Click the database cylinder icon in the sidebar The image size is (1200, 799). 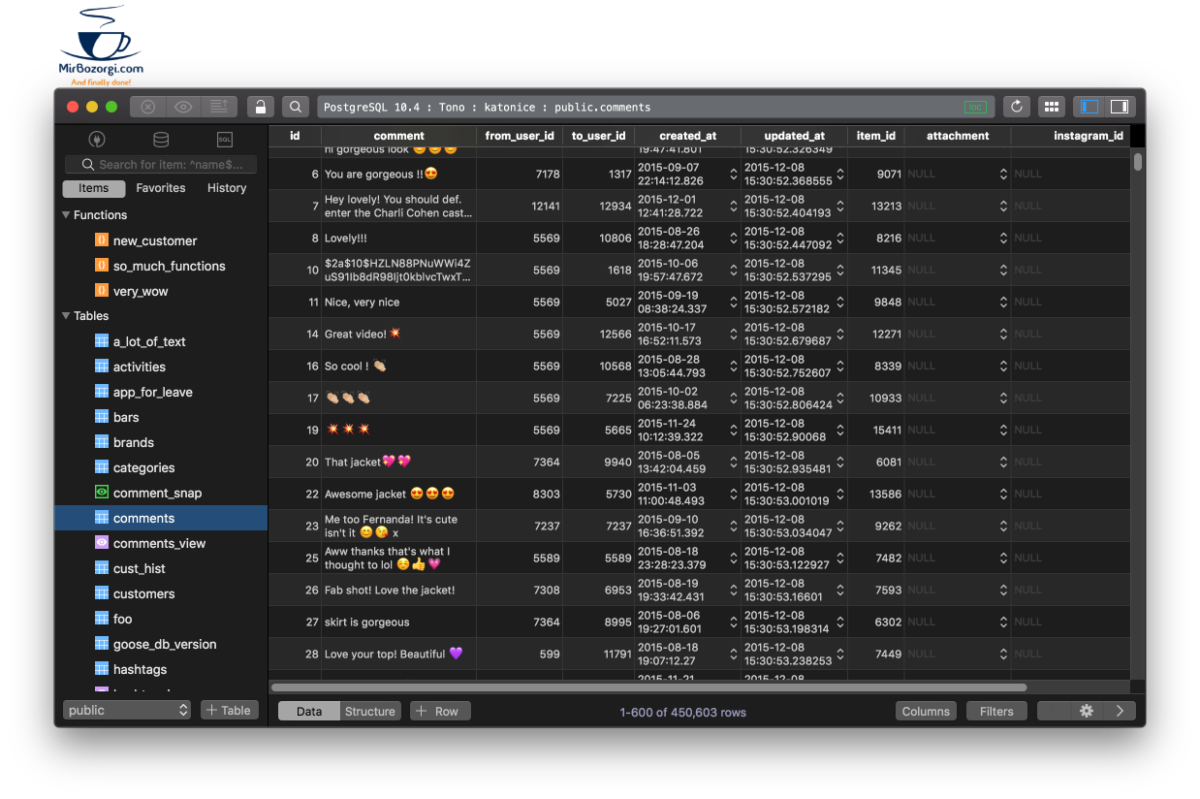pyautogui.click(x=161, y=140)
